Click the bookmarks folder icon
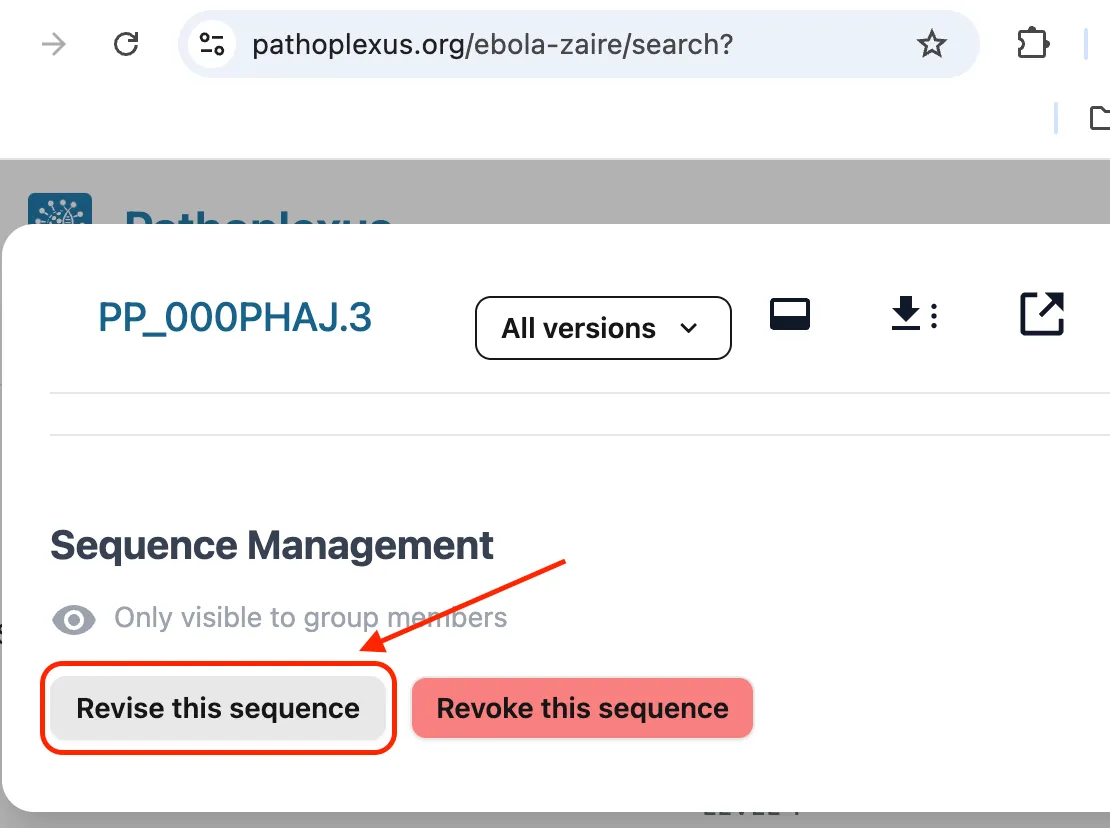Viewport: 1110px width, 828px height. tap(1098, 118)
